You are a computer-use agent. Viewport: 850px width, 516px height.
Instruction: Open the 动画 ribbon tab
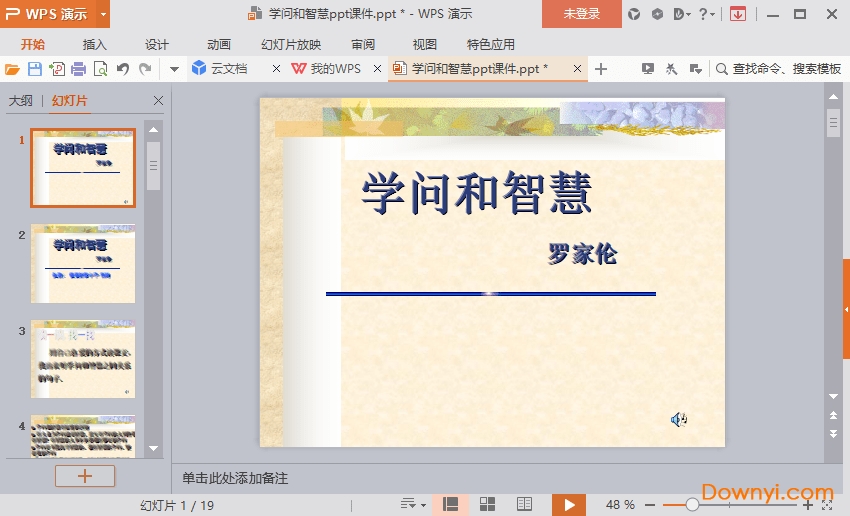click(218, 44)
